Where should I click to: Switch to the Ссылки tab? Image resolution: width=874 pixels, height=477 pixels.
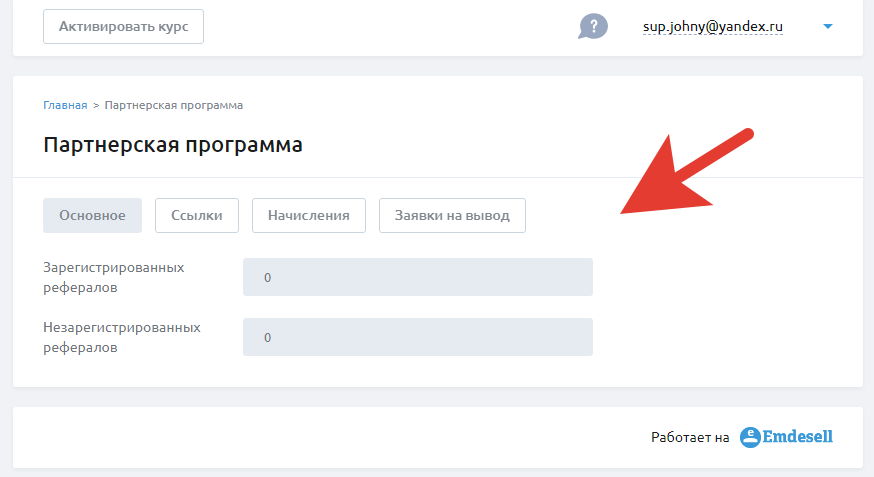tap(197, 215)
